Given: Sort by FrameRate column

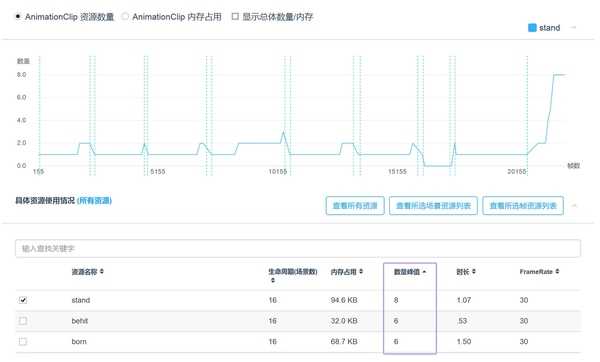Looking at the screenshot, I should (539, 272).
